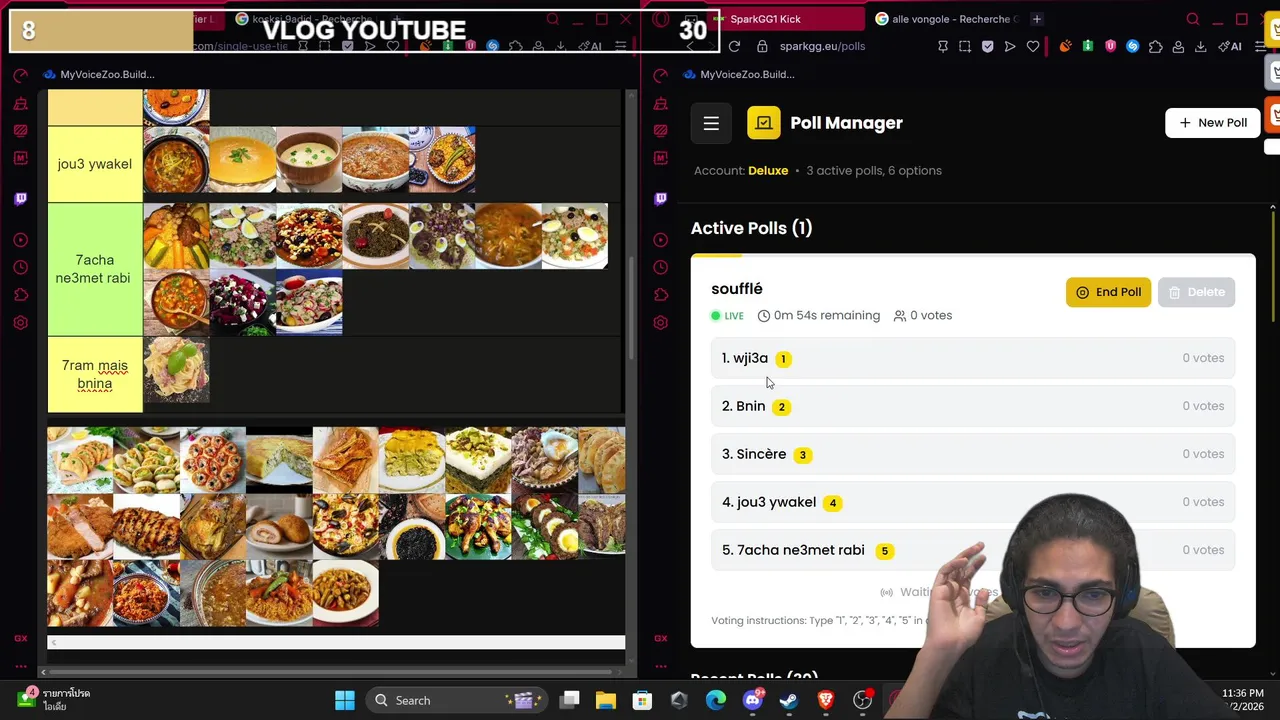The image size is (1280, 720).
Task: Select poll option 1. wji3a
Action: (x=973, y=358)
